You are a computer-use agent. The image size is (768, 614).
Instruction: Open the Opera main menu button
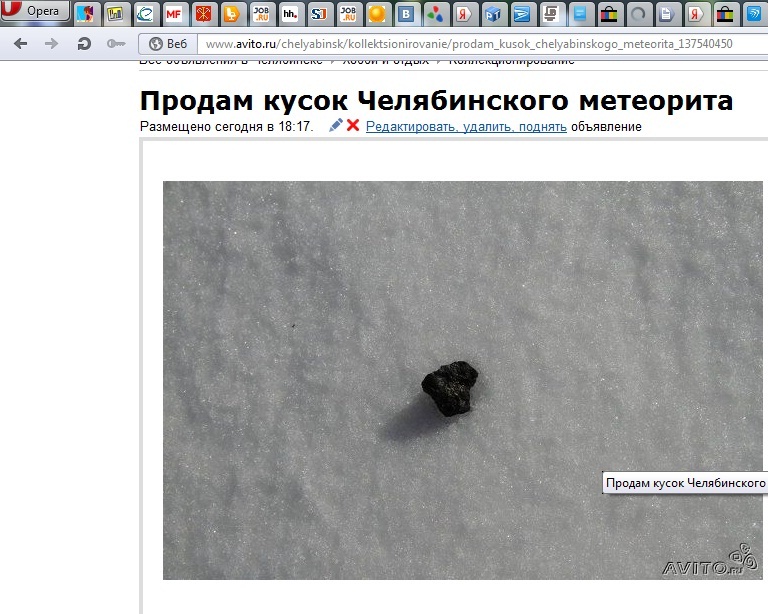pos(35,11)
